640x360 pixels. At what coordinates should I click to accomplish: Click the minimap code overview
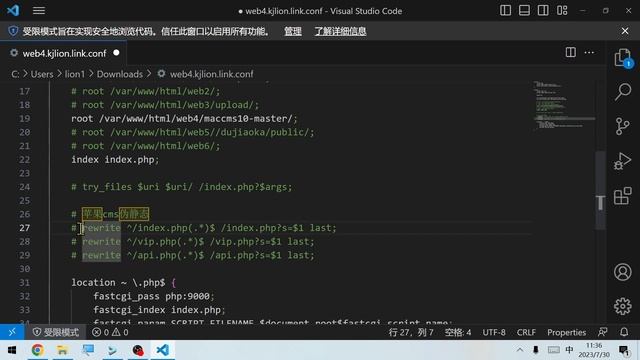point(563,105)
